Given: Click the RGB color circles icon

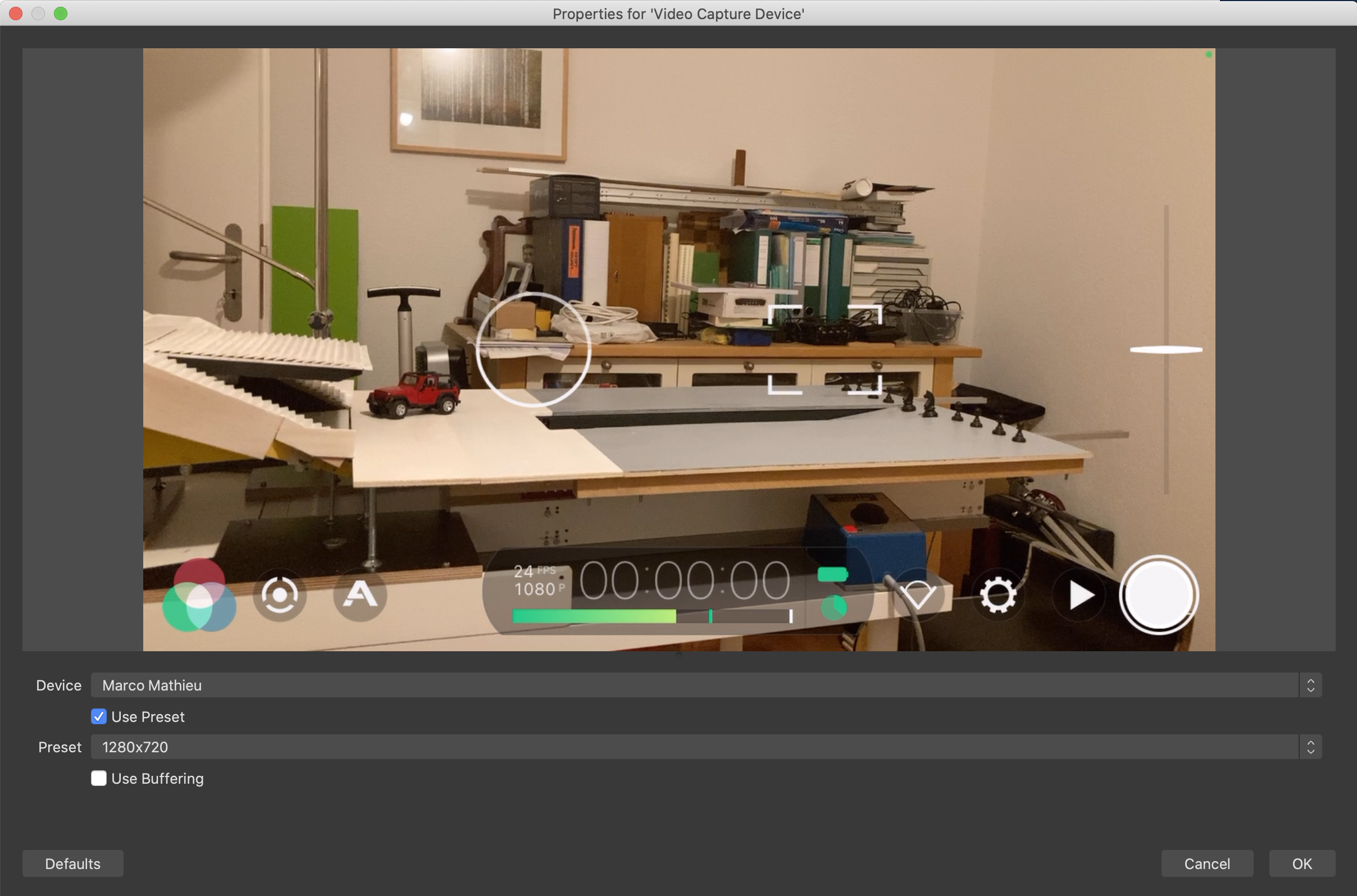Looking at the screenshot, I should [199, 596].
